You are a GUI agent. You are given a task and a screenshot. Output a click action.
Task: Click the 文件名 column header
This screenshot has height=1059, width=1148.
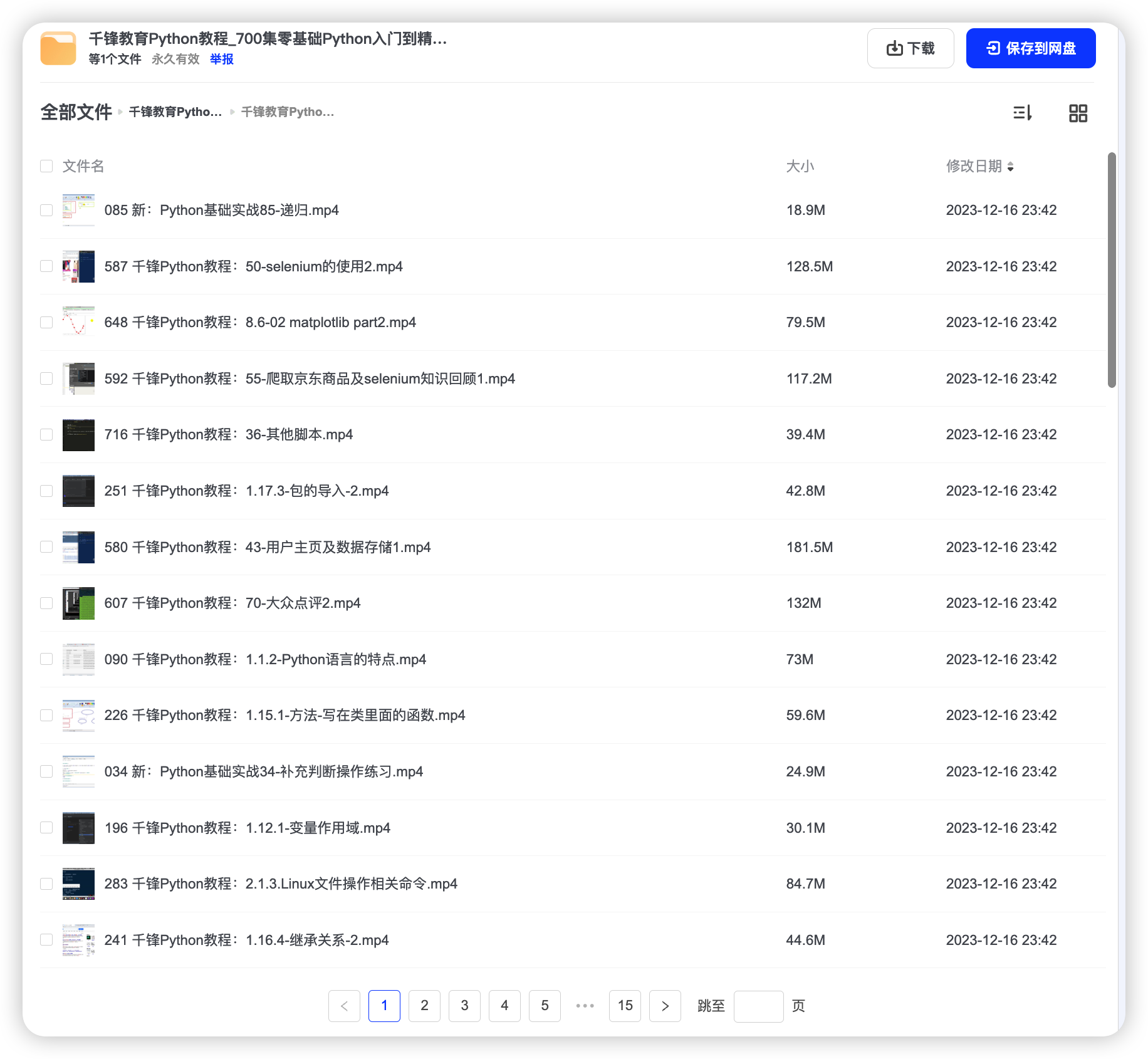(x=83, y=166)
